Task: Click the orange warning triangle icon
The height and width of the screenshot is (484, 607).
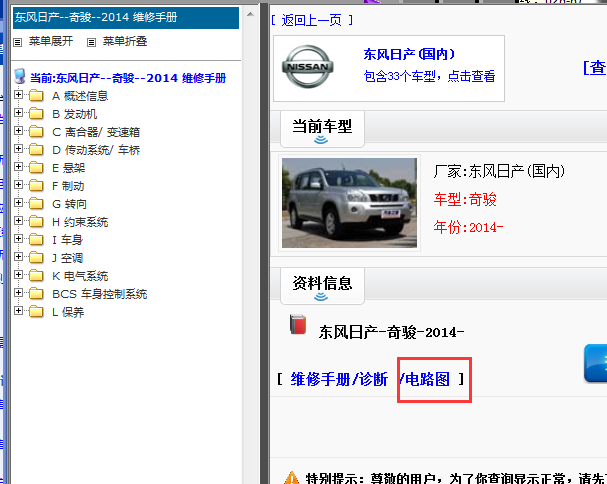Action: (291, 477)
